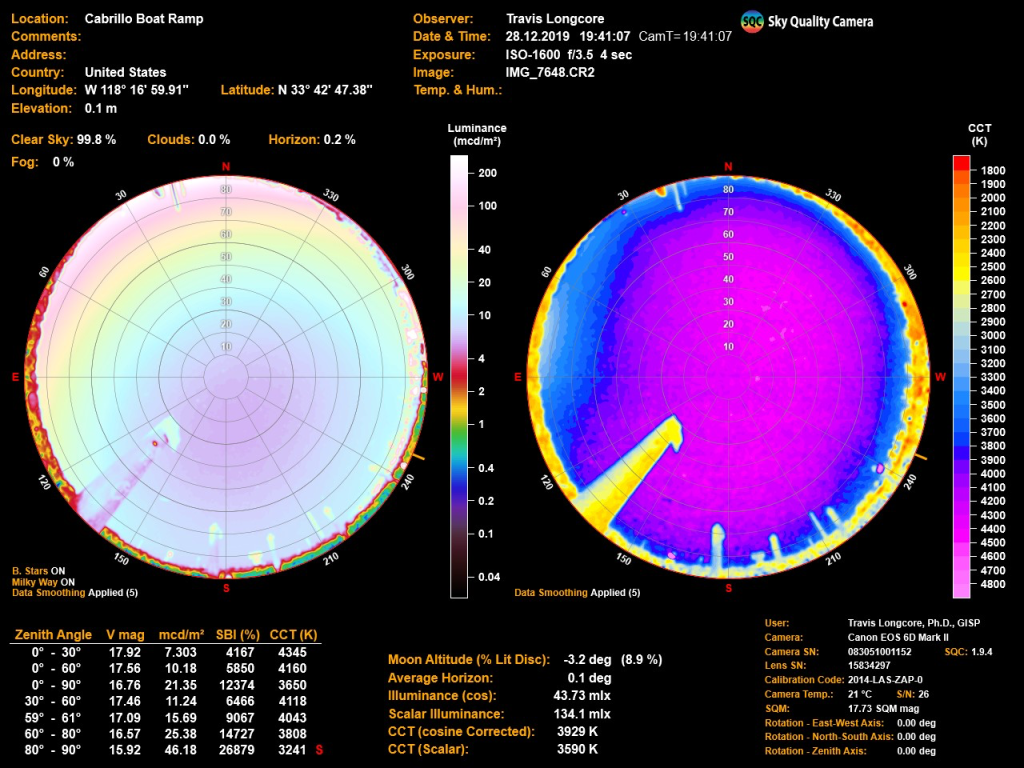The height and width of the screenshot is (768, 1024).
Task: Toggle Data Smoothing under the CCT map
Action: [x=577, y=593]
